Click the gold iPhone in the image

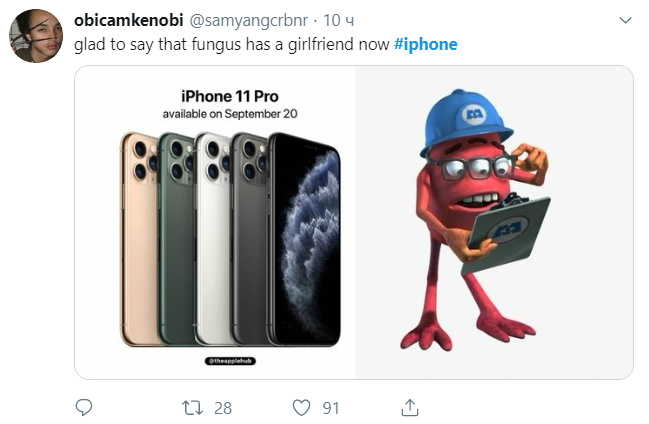(137, 240)
